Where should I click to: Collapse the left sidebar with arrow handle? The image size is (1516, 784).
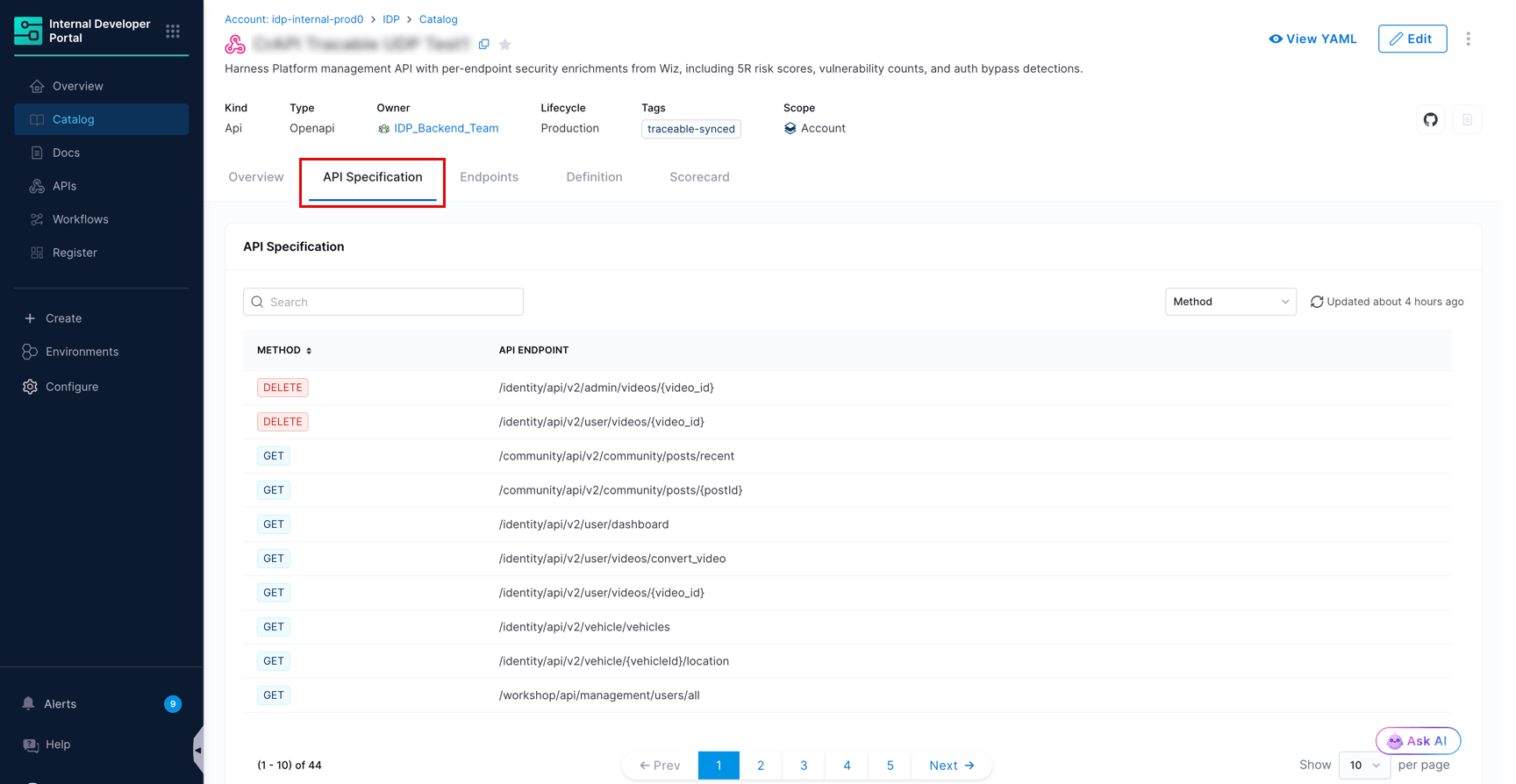[198, 750]
